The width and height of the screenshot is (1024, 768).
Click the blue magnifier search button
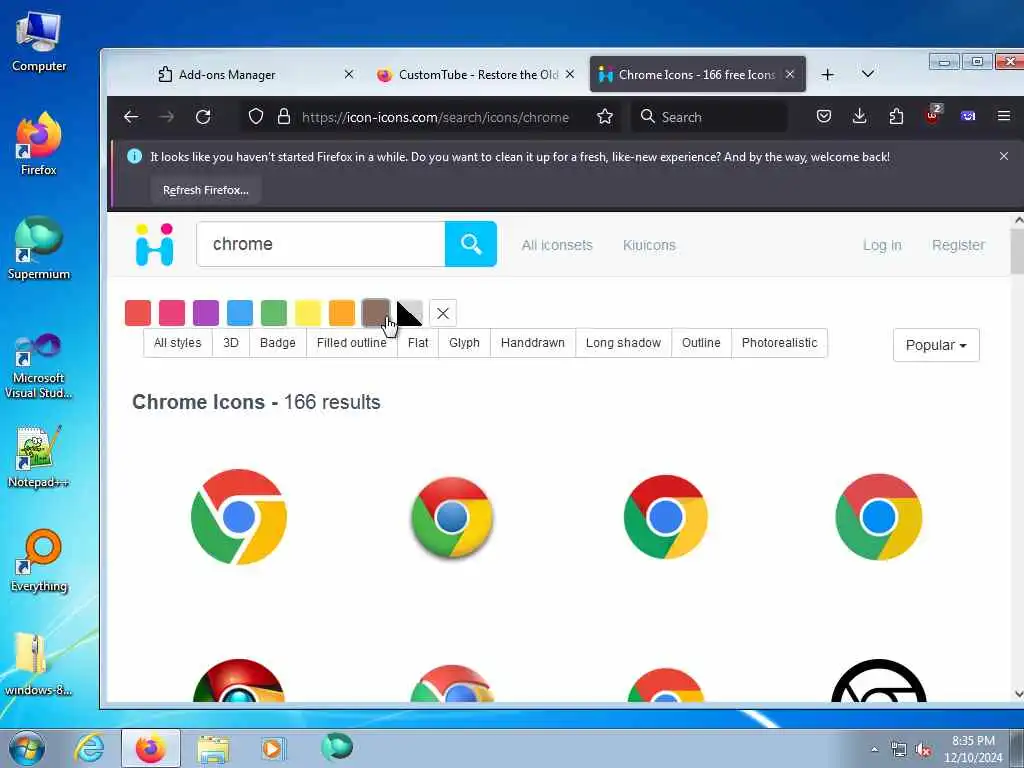470,244
